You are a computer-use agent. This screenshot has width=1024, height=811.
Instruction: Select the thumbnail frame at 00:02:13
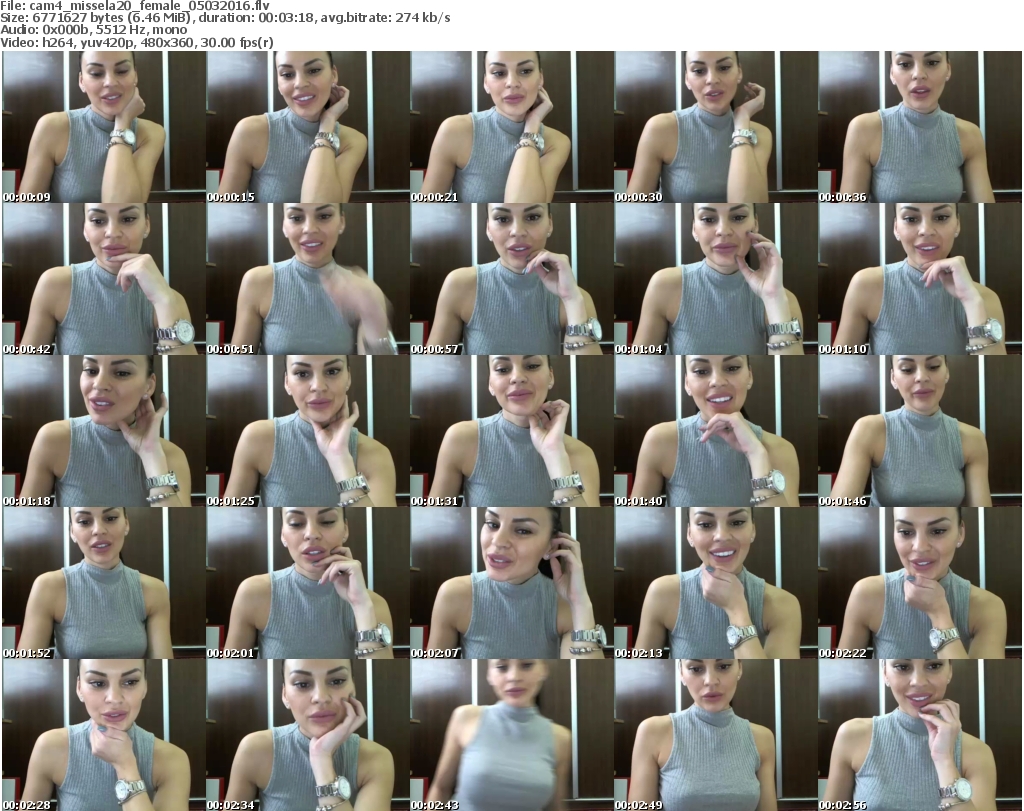tap(716, 583)
